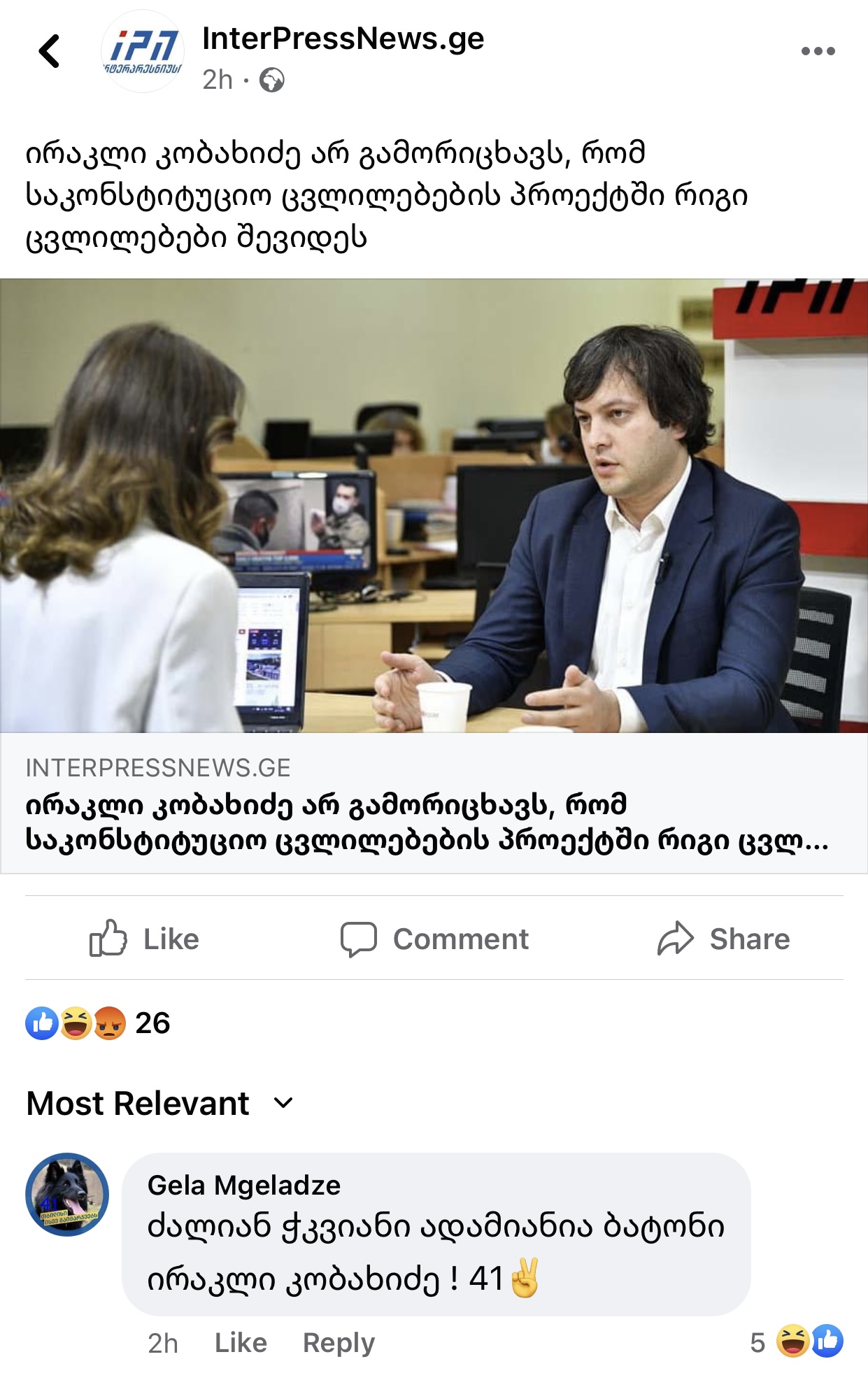Screen dimensions: 868x1380
Task: Tap the speech bubble Comment icon
Action: pos(358,939)
